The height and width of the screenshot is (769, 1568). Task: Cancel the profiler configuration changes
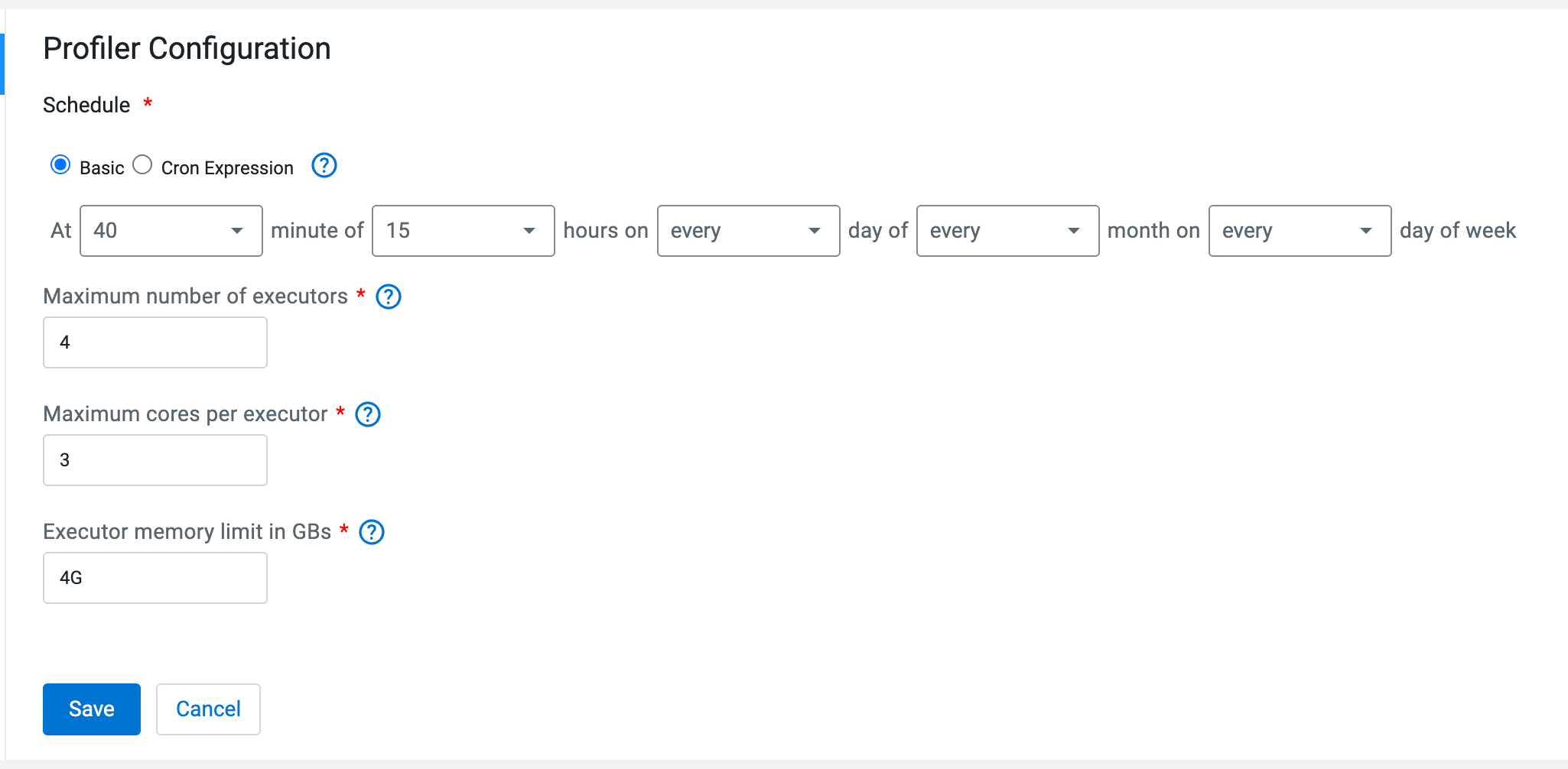208,709
